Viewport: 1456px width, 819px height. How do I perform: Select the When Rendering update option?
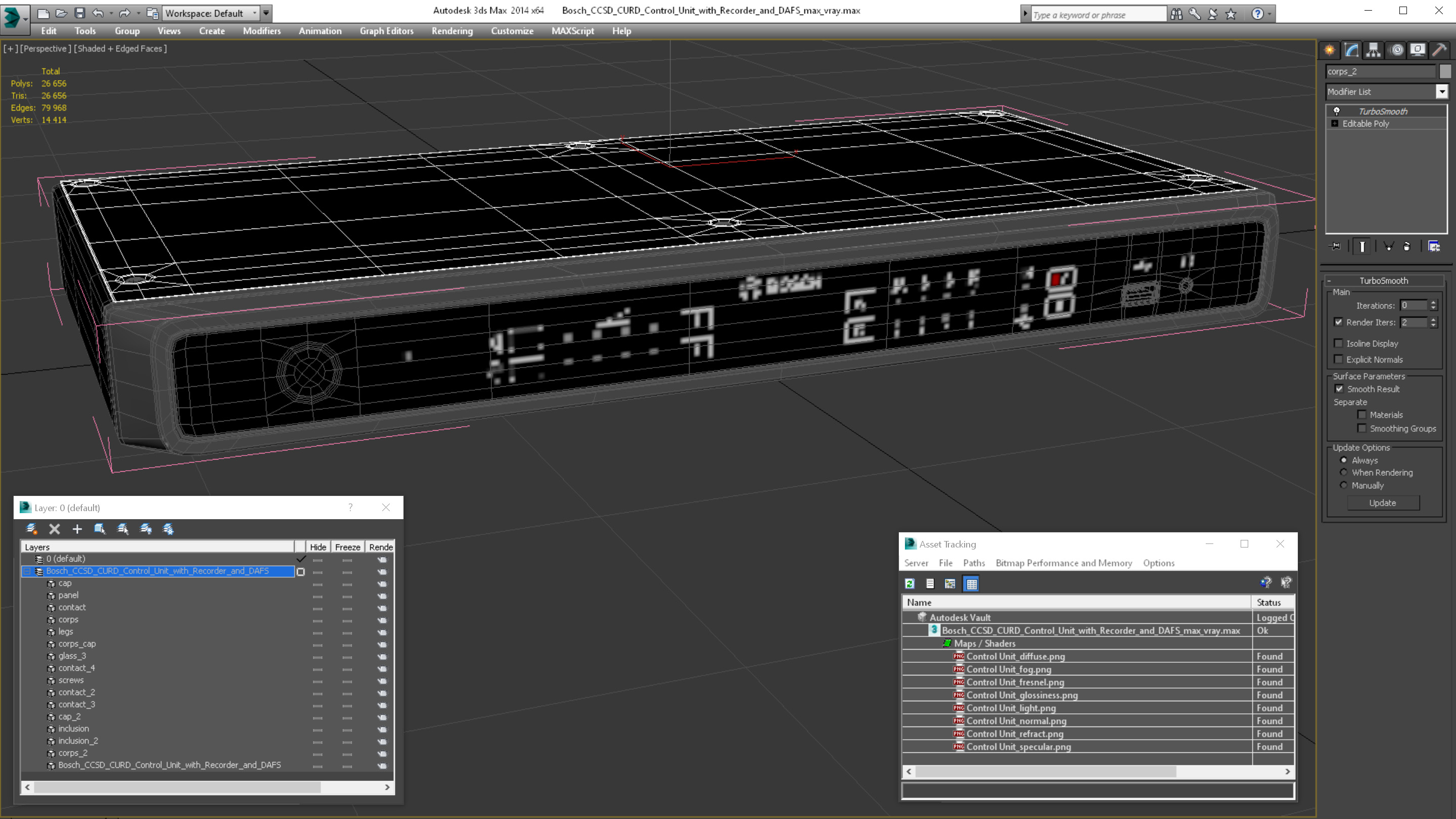pos(1344,473)
